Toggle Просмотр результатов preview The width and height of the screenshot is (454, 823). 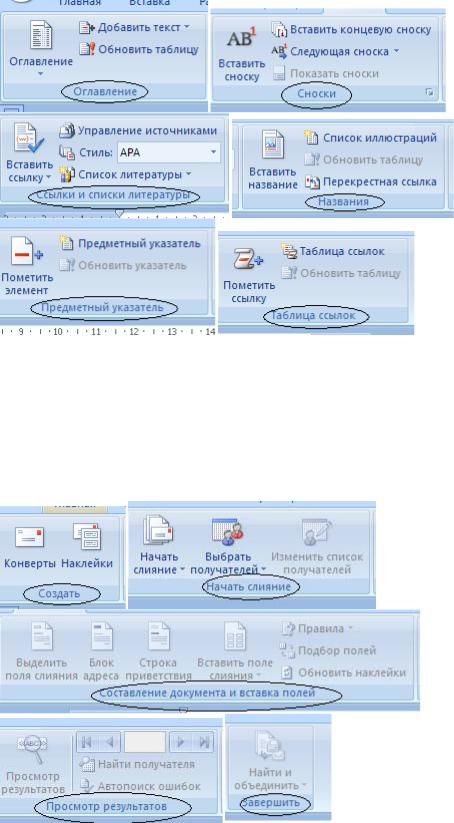(x=33, y=766)
